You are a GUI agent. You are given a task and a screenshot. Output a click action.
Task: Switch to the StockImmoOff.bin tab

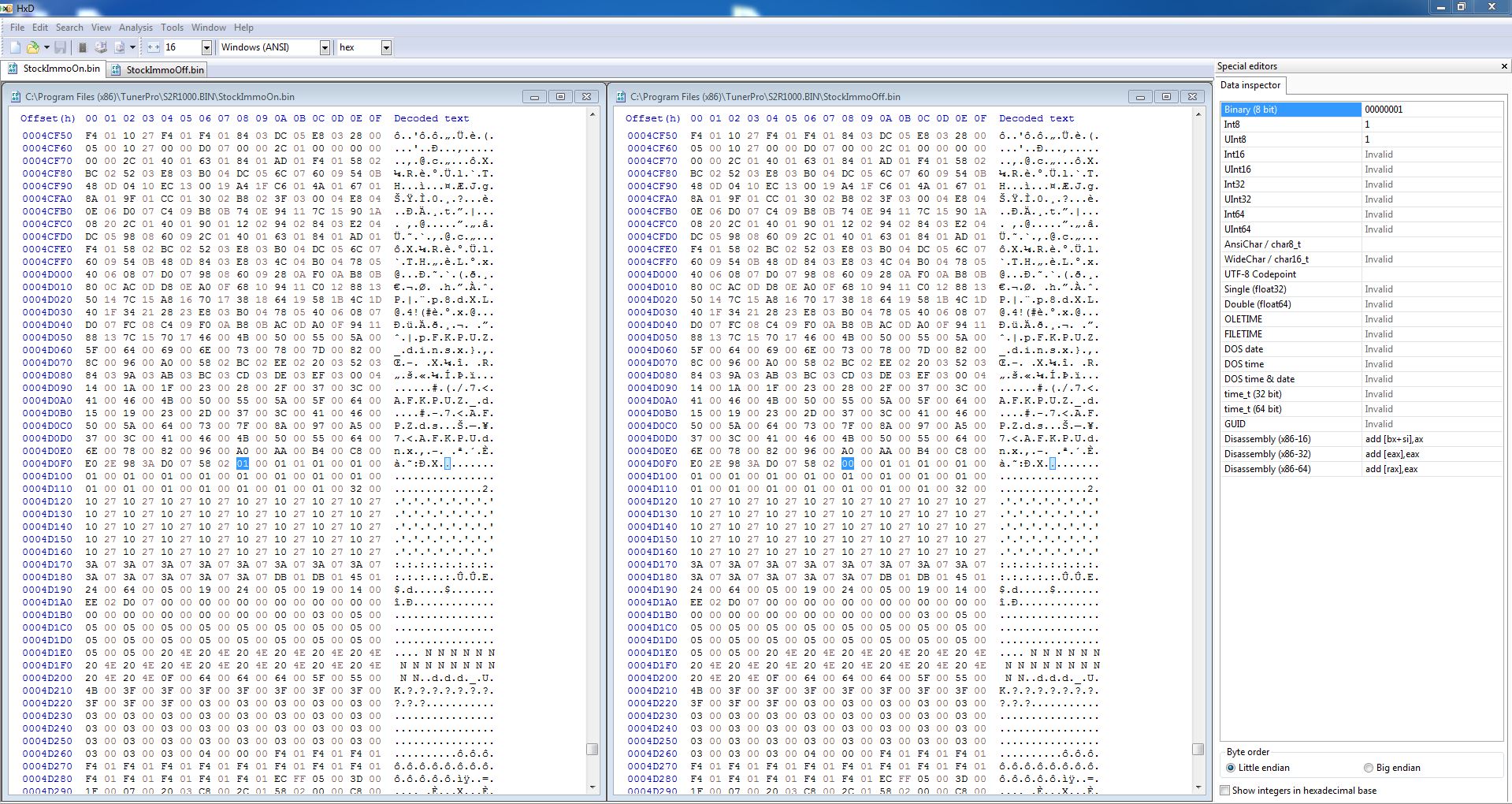[x=157, y=69]
